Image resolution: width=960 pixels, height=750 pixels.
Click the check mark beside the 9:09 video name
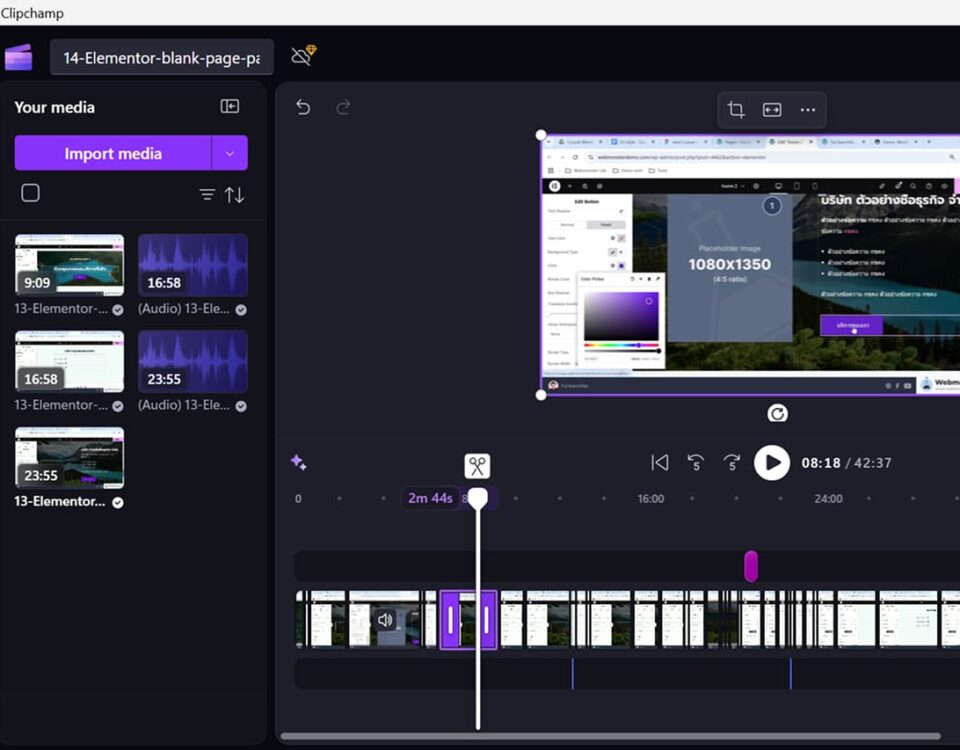(x=118, y=310)
